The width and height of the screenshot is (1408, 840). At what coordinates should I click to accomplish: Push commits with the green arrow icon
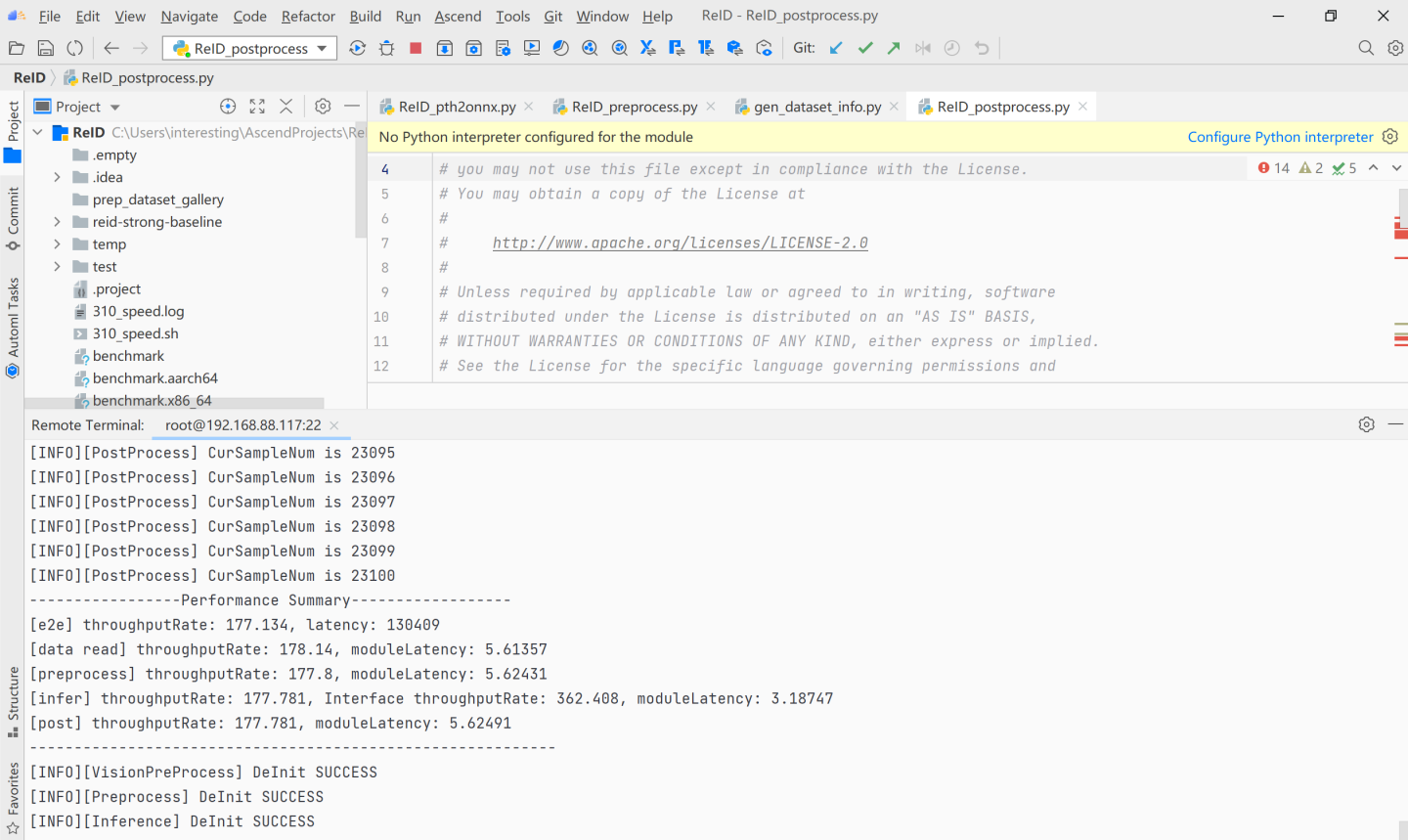893,47
